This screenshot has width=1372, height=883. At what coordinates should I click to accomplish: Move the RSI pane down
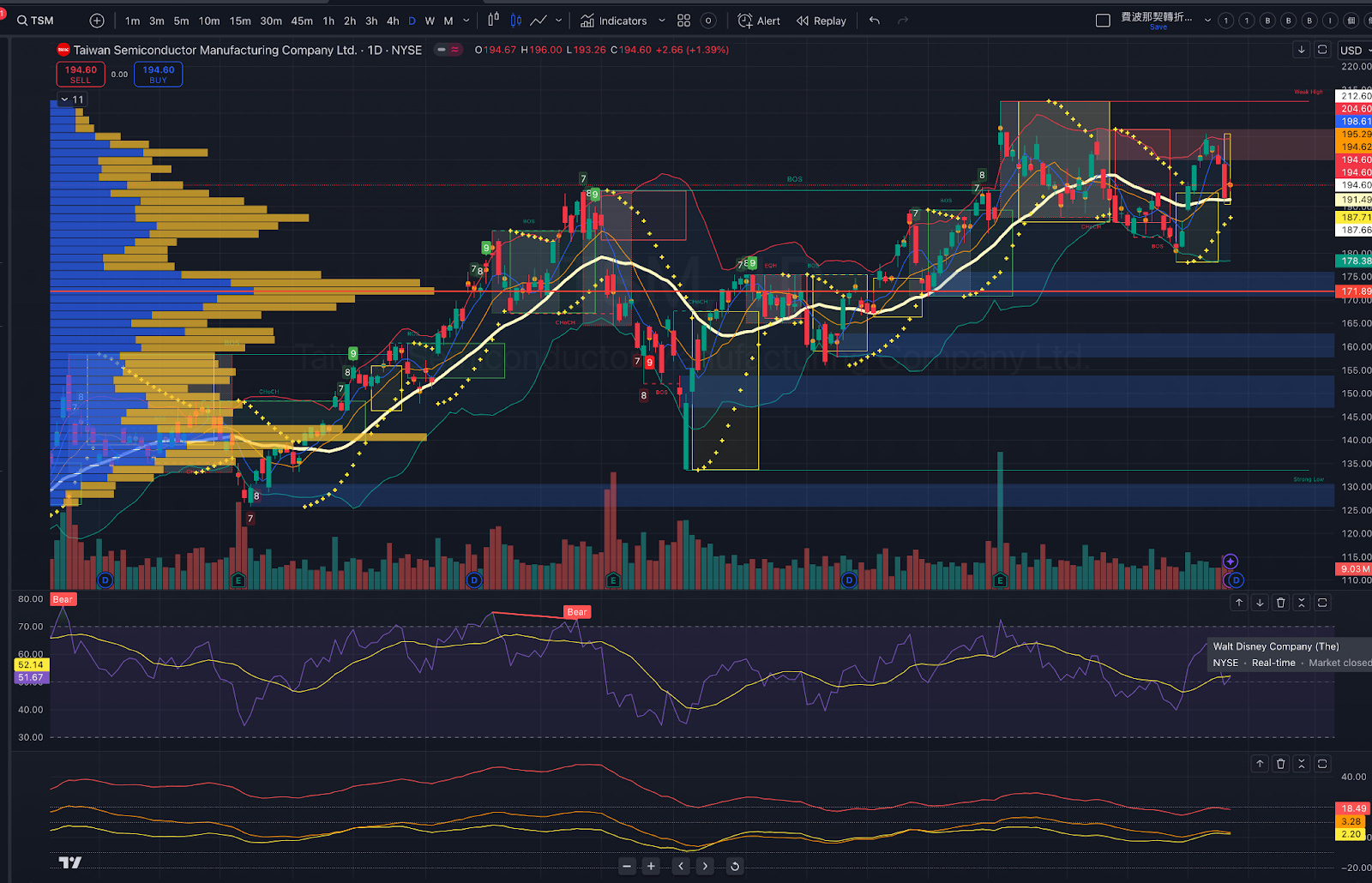(x=1260, y=603)
